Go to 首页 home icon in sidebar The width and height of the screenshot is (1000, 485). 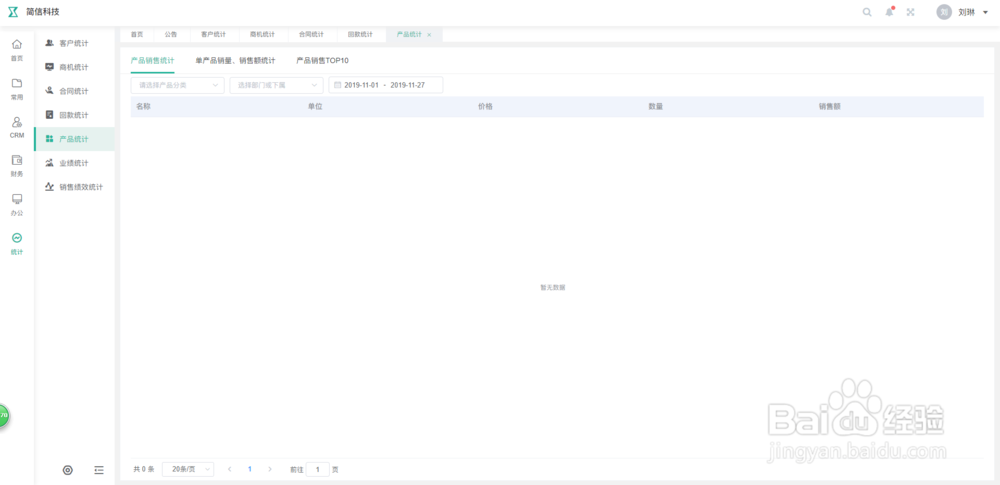coord(17,45)
